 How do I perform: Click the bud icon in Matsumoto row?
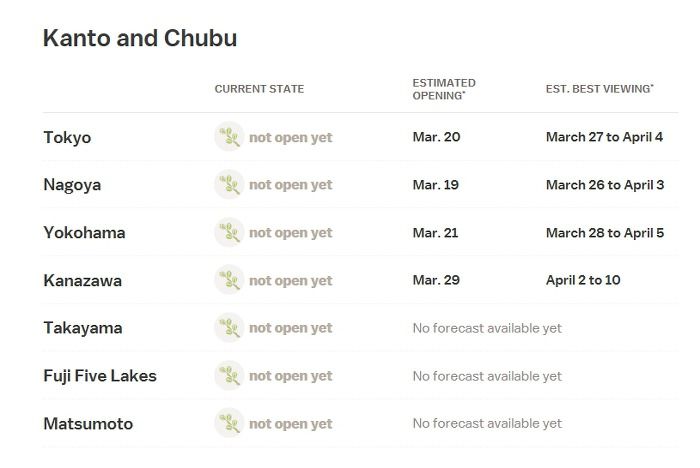point(229,423)
